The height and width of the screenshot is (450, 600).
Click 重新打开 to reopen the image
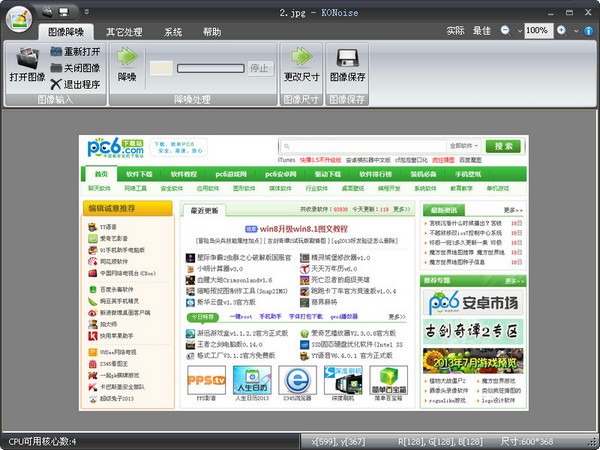(76, 52)
